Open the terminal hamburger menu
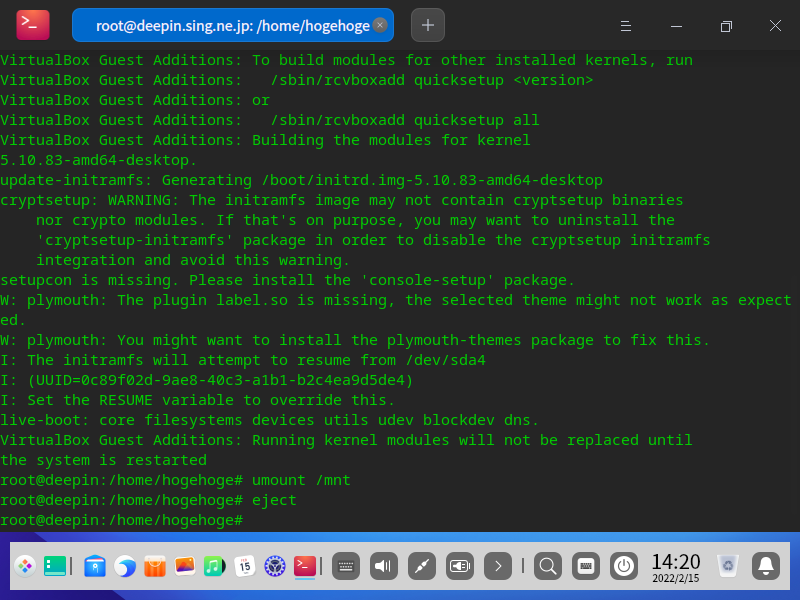The image size is (800, 600). [626, 26]
